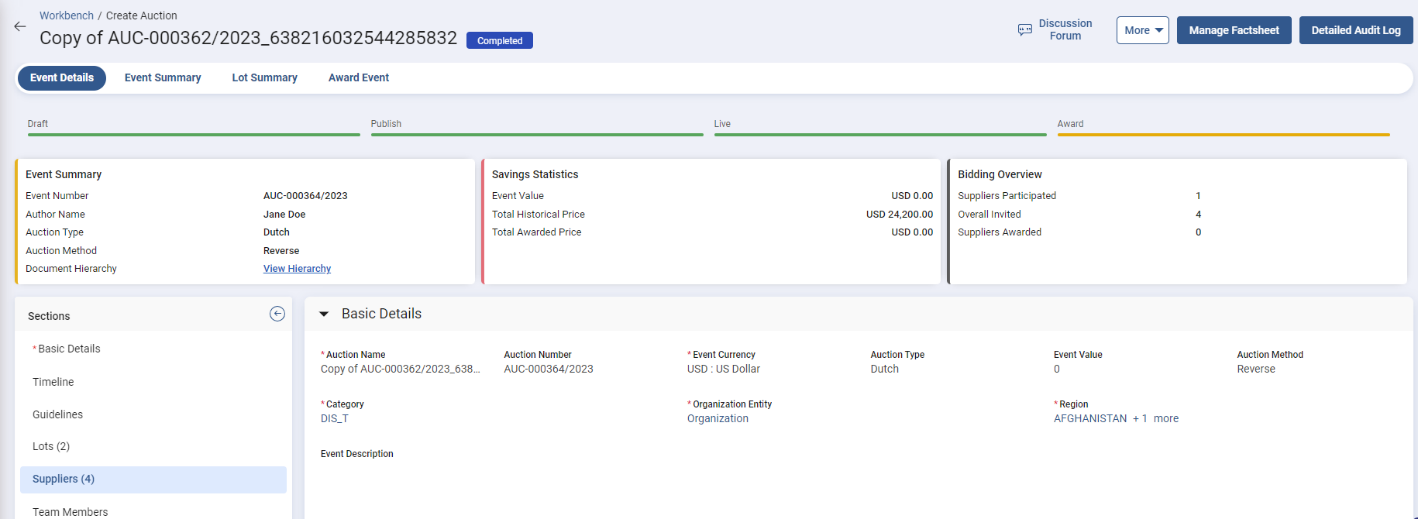
Task: Click the Award stage progress bar
Action: click(x=1222, y=133)
